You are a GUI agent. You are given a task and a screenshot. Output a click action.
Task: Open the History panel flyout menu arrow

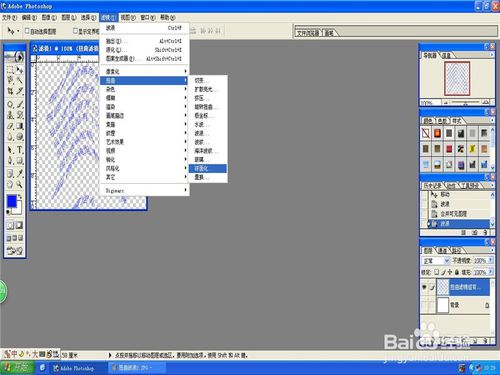[x=492, y=185]
